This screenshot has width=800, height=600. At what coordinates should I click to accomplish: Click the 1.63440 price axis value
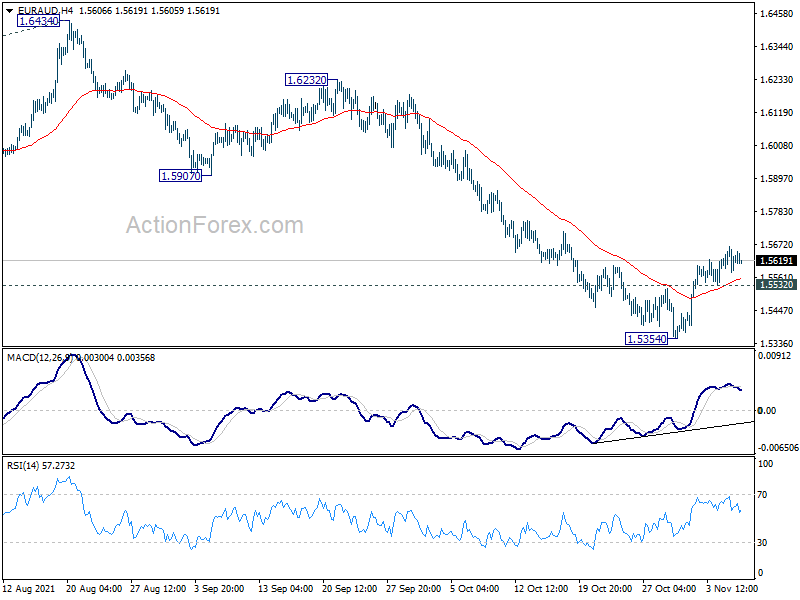[777, 47]
